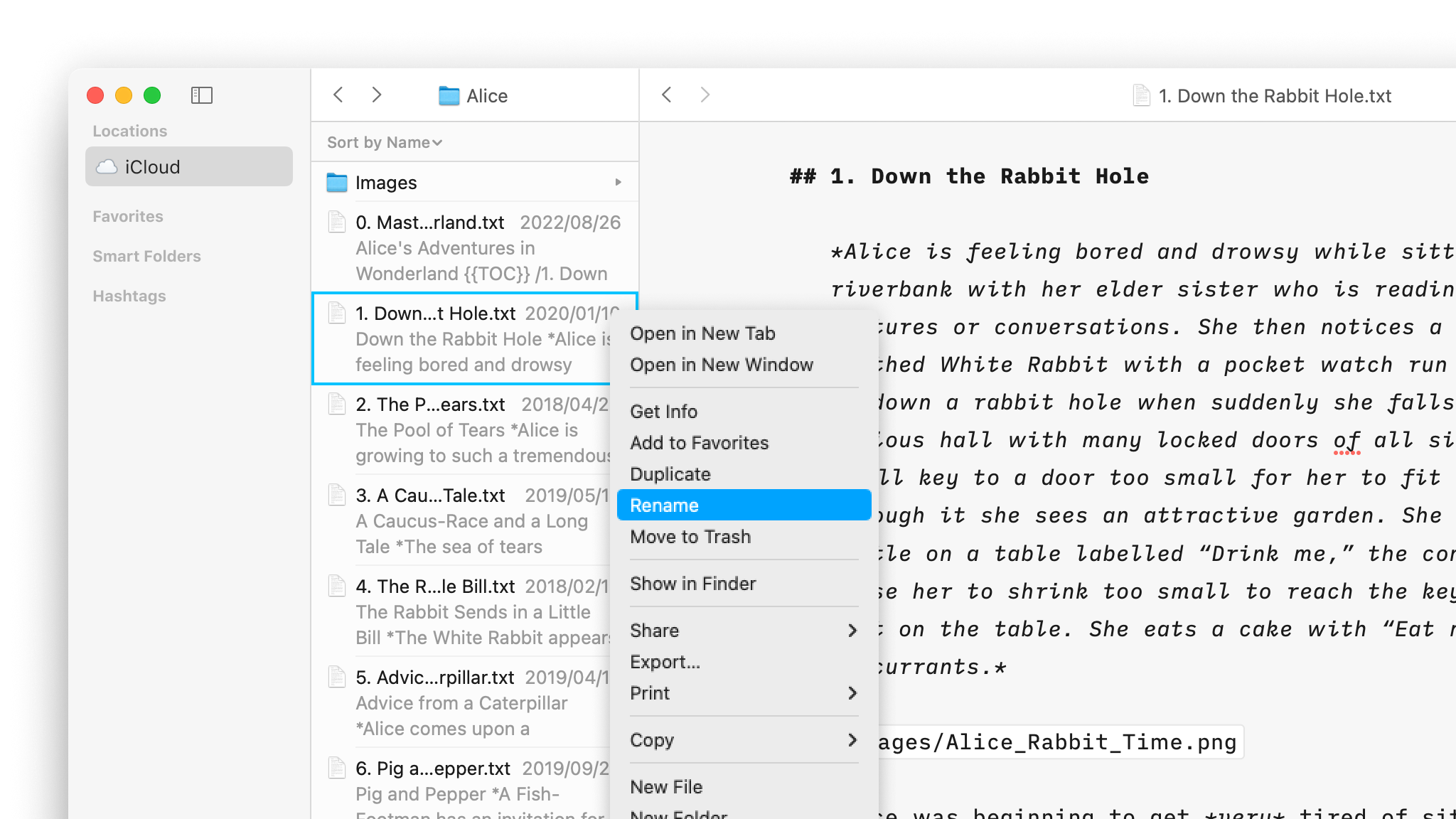This screenshot has width=1456, height=819.
Task: Go forward in the editor pane history
Action: [705, 95]
